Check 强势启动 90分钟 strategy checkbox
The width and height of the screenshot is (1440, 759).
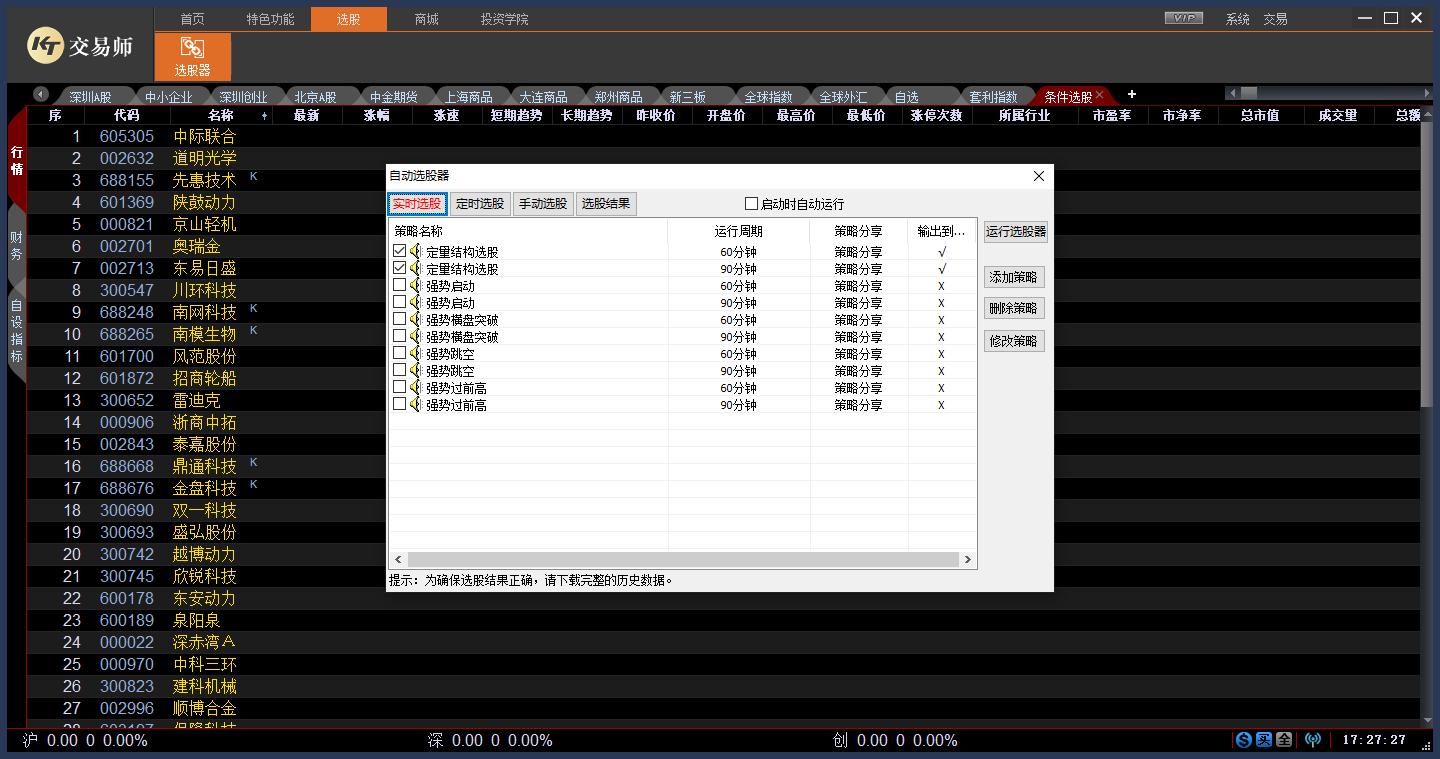(x=400, y=303)
